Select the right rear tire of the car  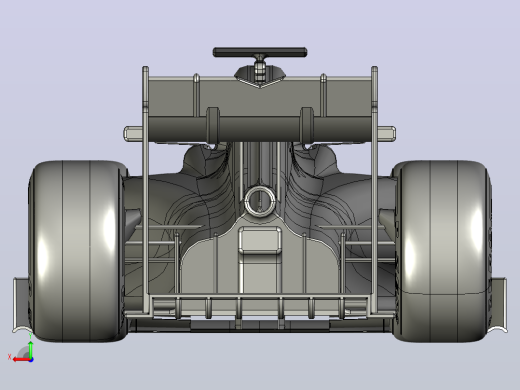(441, 251)
